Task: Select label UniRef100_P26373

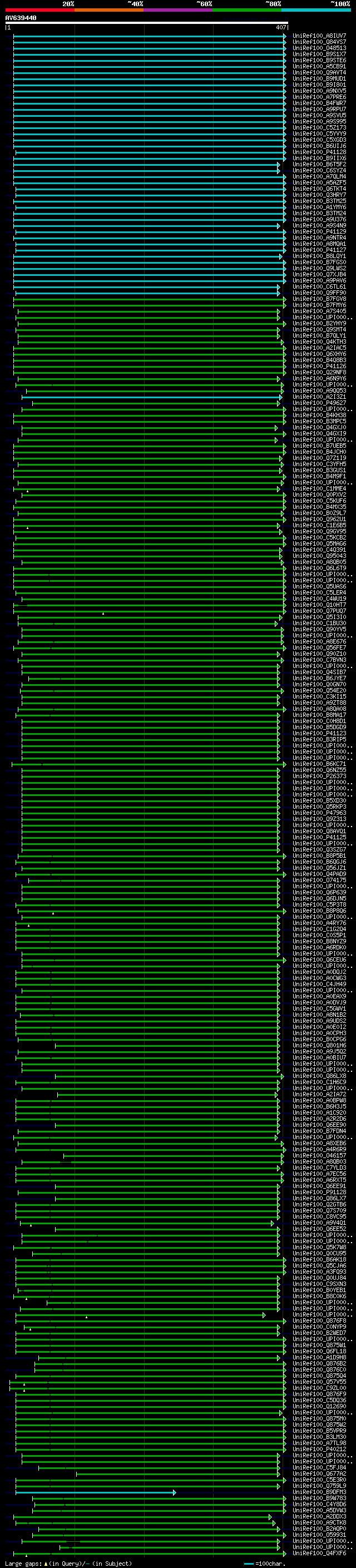Action: (x=319, y=776)
